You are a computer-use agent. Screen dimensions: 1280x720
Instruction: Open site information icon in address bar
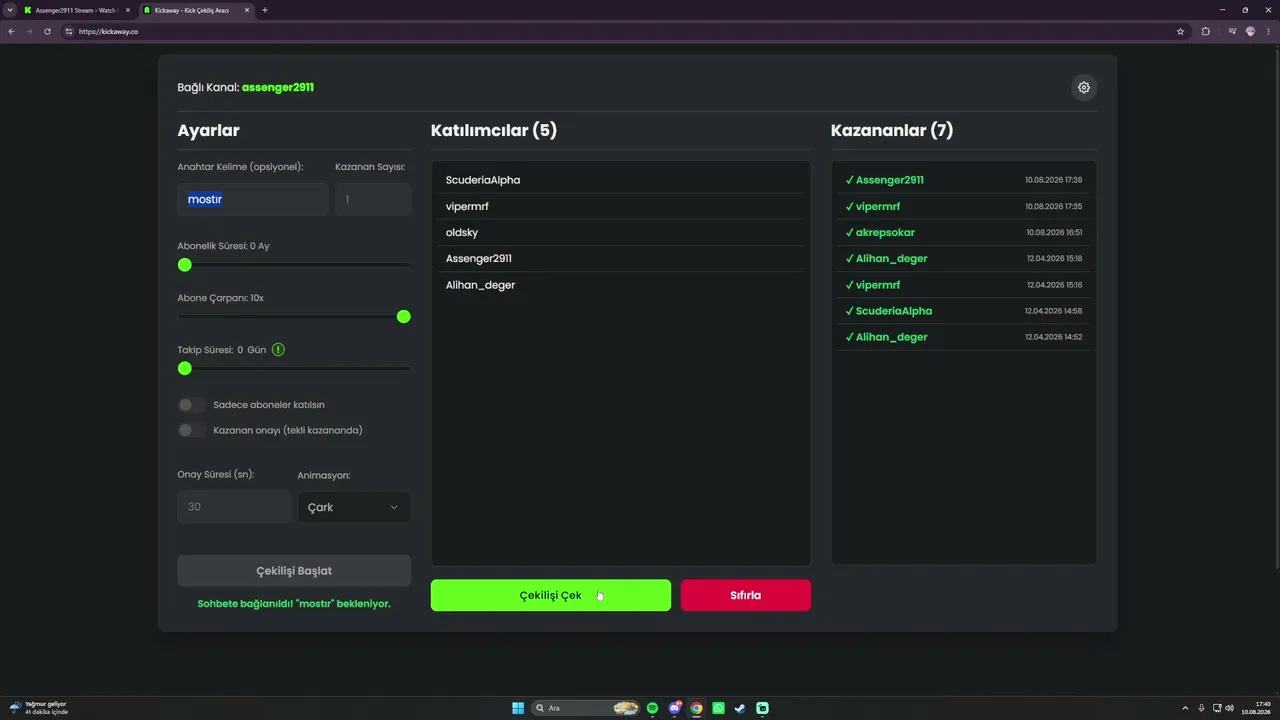(x=69, y=31)
